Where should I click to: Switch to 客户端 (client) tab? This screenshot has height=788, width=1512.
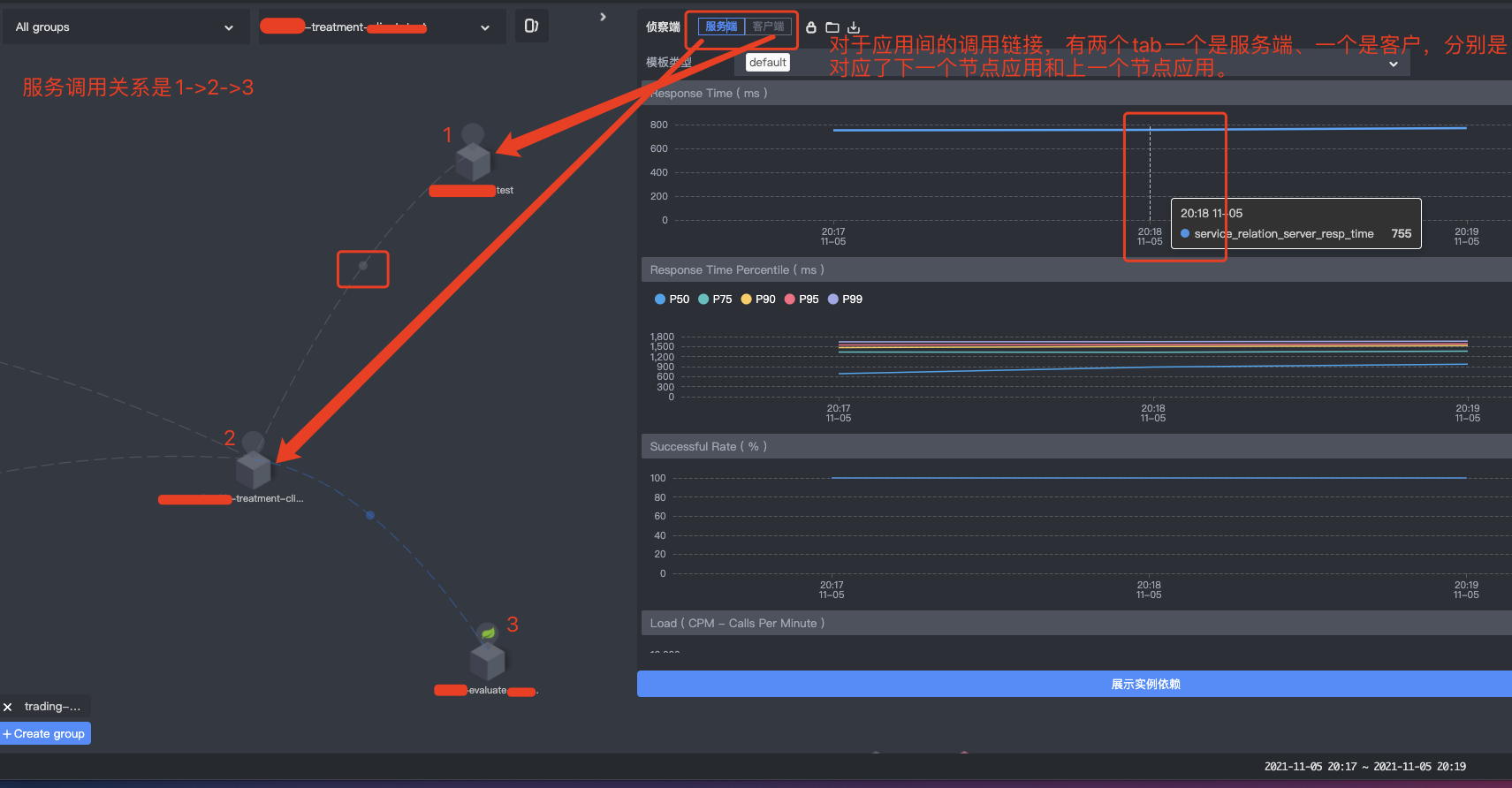(x=768, y=27)
